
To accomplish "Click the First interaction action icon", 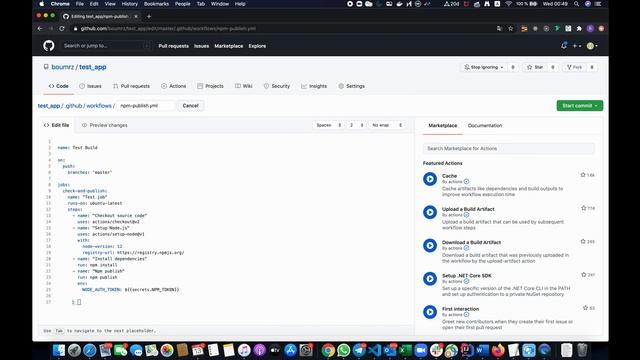I will 430,312.
